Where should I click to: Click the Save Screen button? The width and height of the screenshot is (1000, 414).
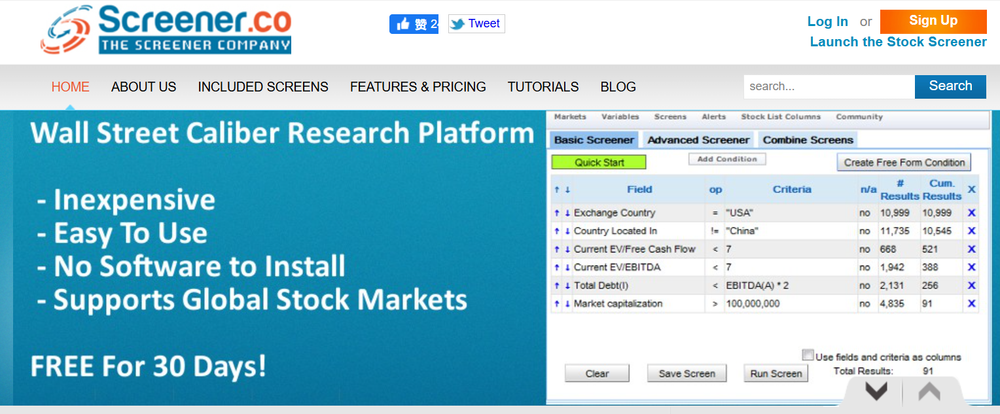687,373
